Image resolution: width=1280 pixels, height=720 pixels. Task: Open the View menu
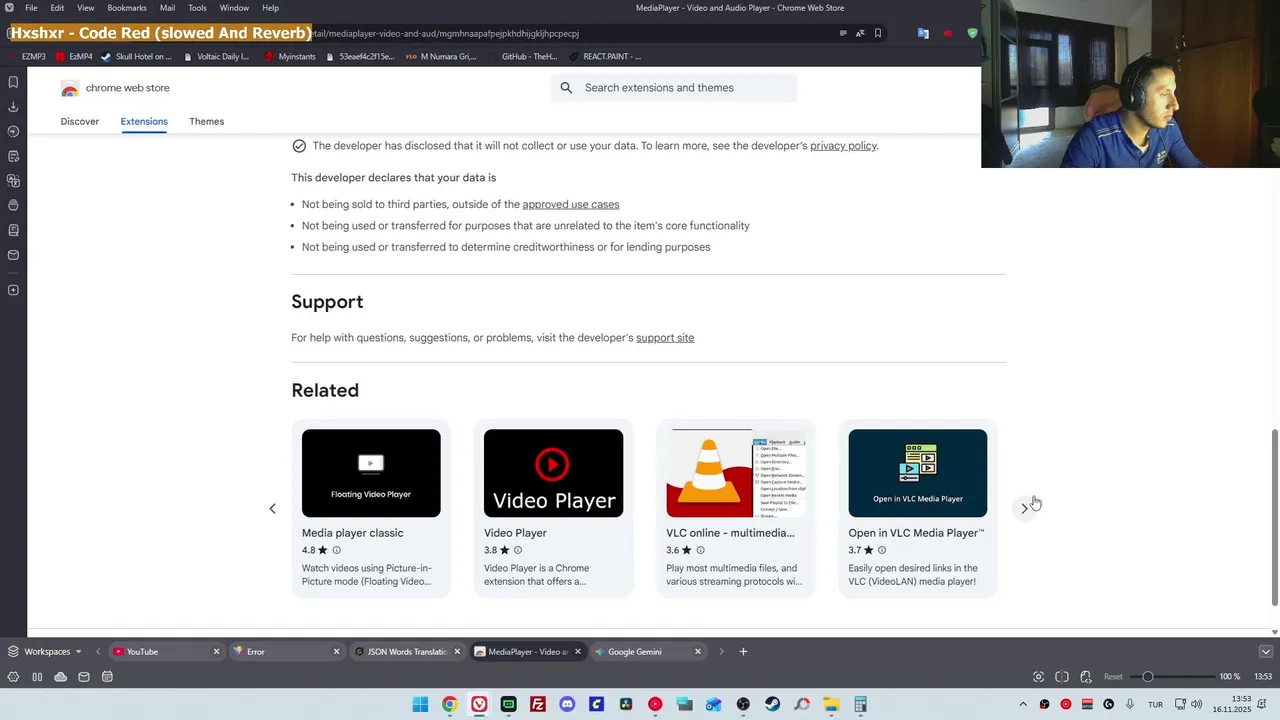(x=86, y=8)
